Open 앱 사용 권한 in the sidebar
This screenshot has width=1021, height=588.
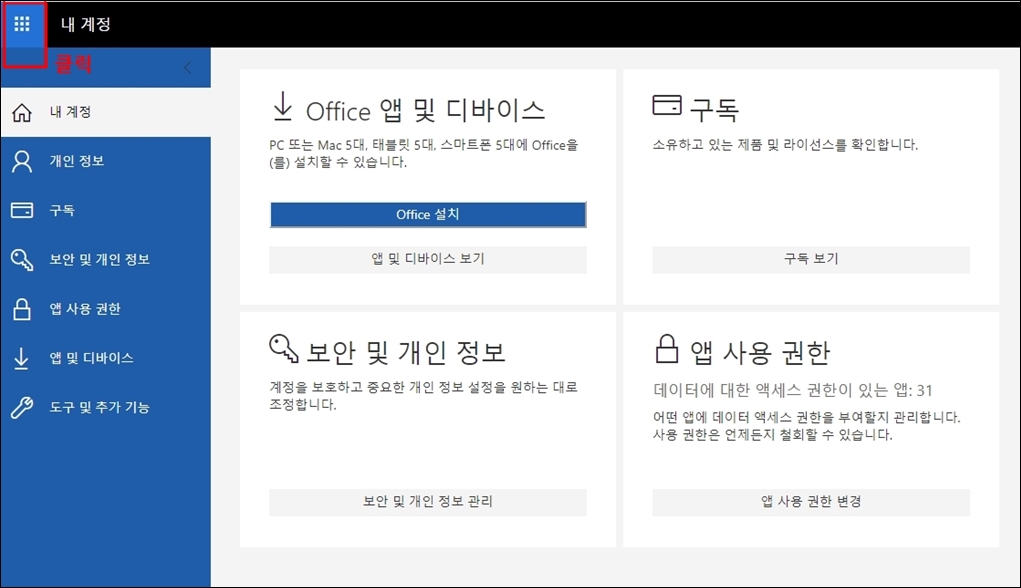tap(105, 309)
